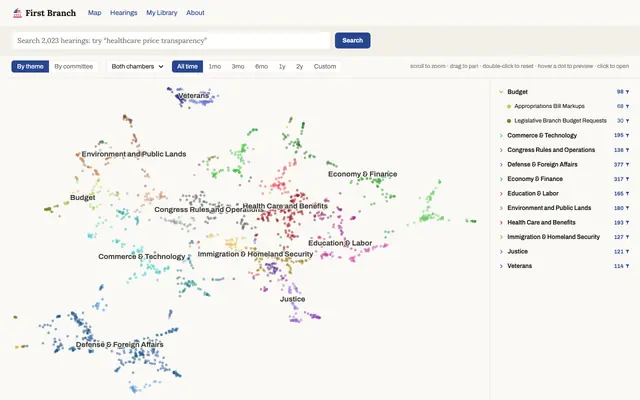
Task: Select Economy & Finance in sidebar list
Action: (535, 179)
